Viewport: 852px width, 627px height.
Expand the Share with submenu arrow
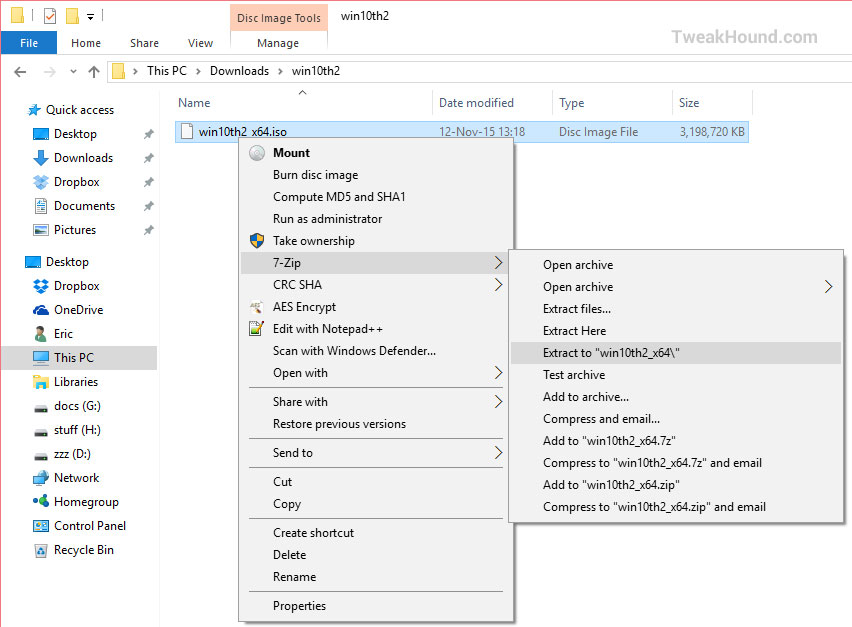[498, 402]
